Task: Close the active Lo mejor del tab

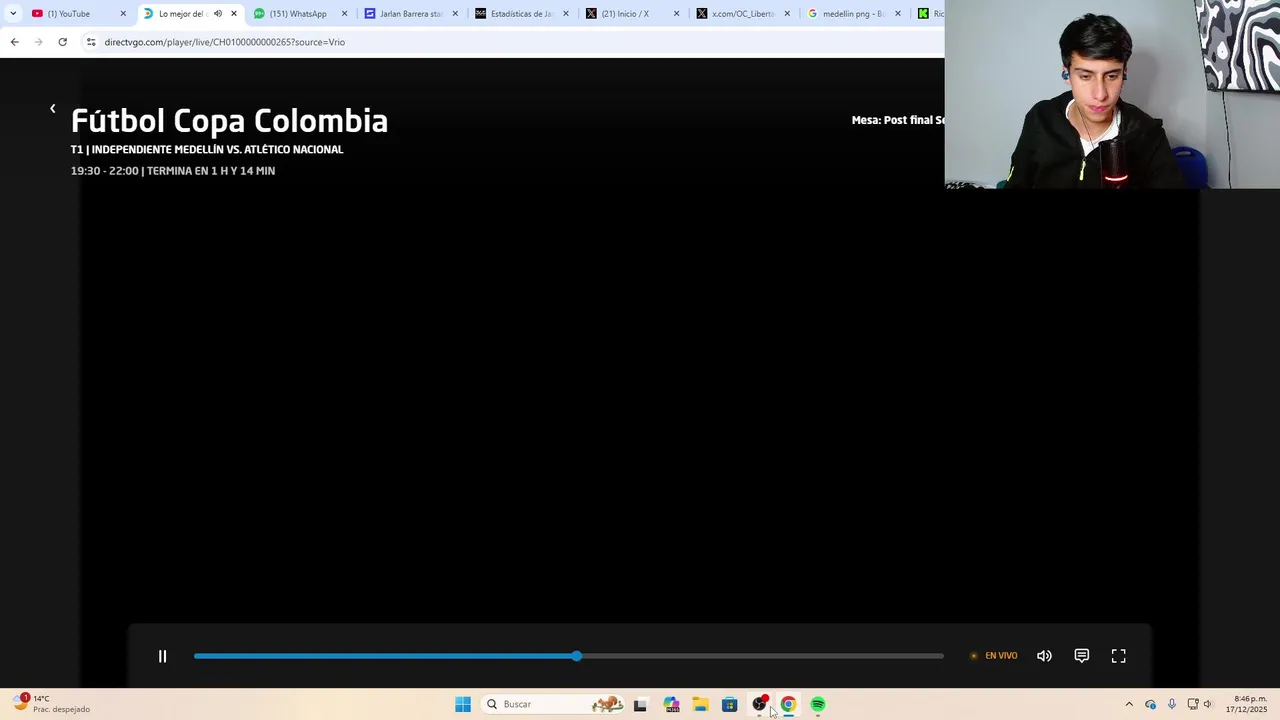Action: pyautogui.click(x=234, y=14)
